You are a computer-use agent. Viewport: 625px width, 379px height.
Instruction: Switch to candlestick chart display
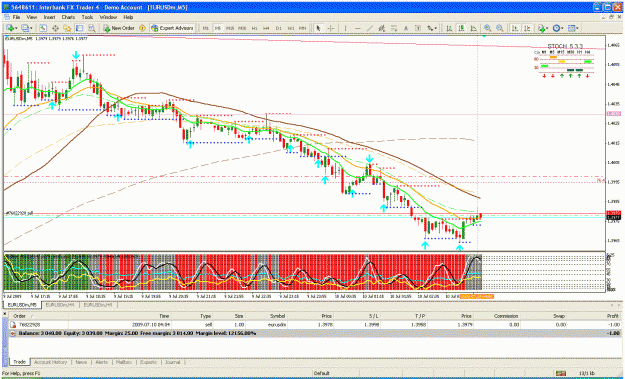point(462,28)
